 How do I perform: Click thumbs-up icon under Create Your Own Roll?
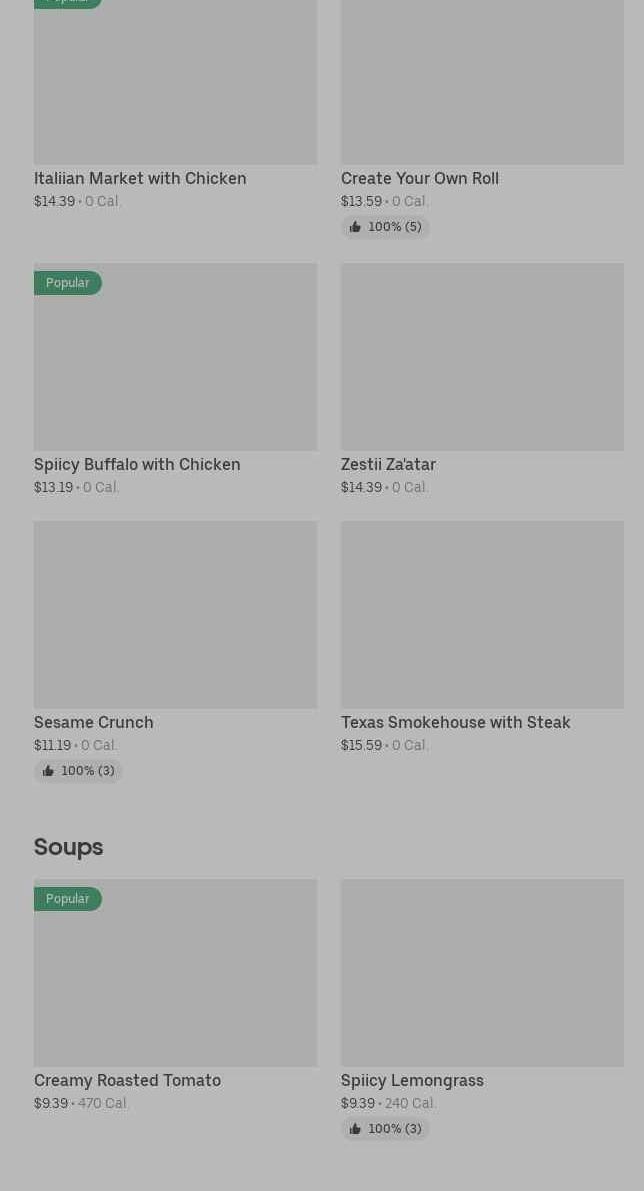click(355, 227)
